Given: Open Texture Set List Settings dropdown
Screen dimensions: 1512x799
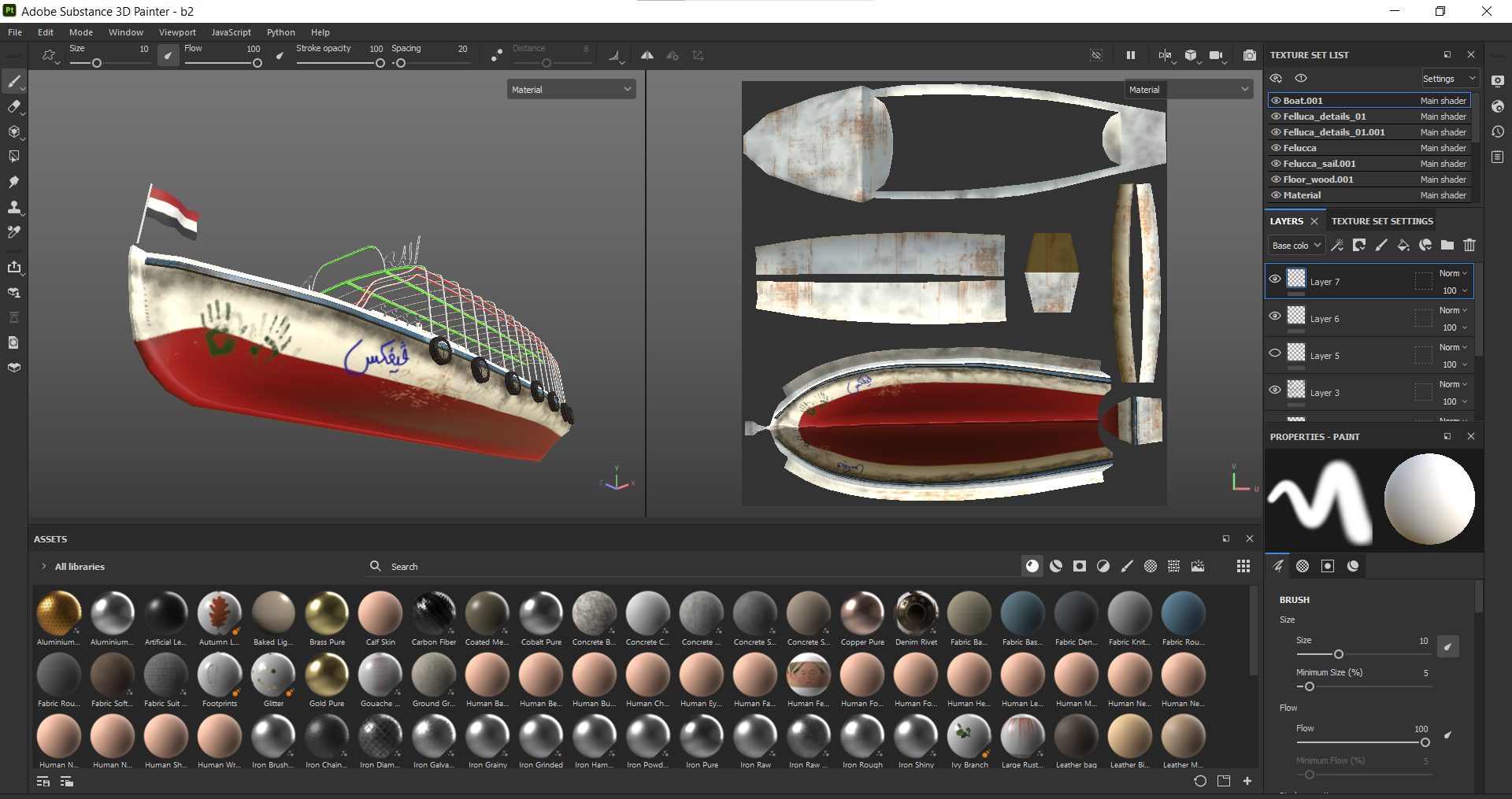Looking at the screenshot, I should tap(1450, 79).
